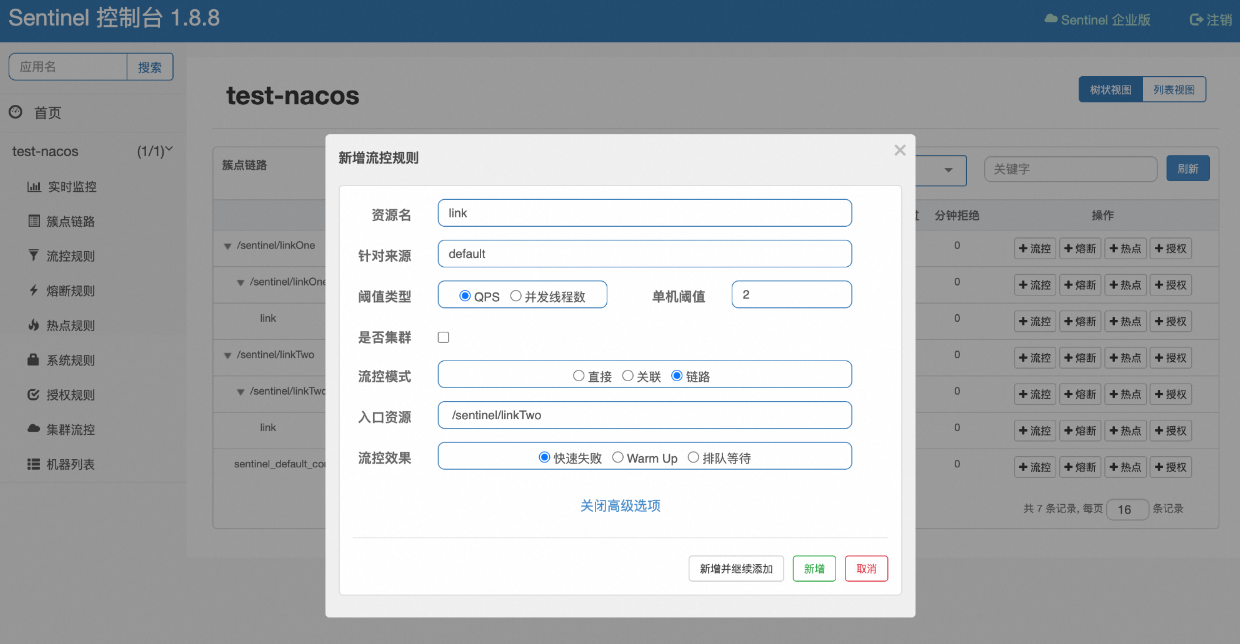1240x644 pixels.
Task: Select Warm Up flow control effect
Action: (618, 458)
